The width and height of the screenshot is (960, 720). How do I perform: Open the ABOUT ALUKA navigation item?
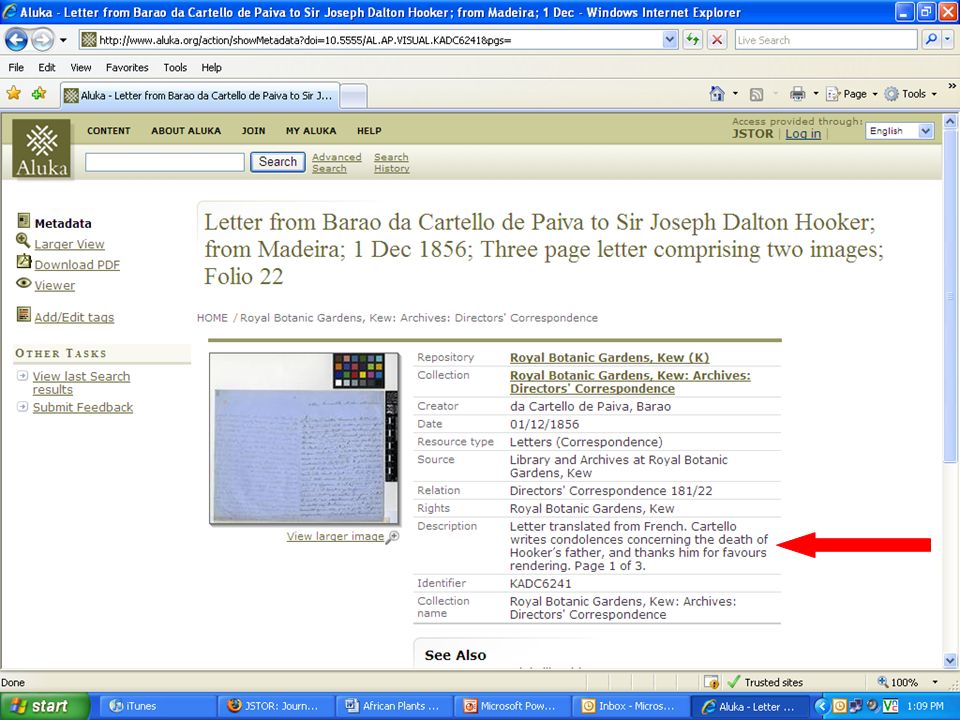(186, 131)
